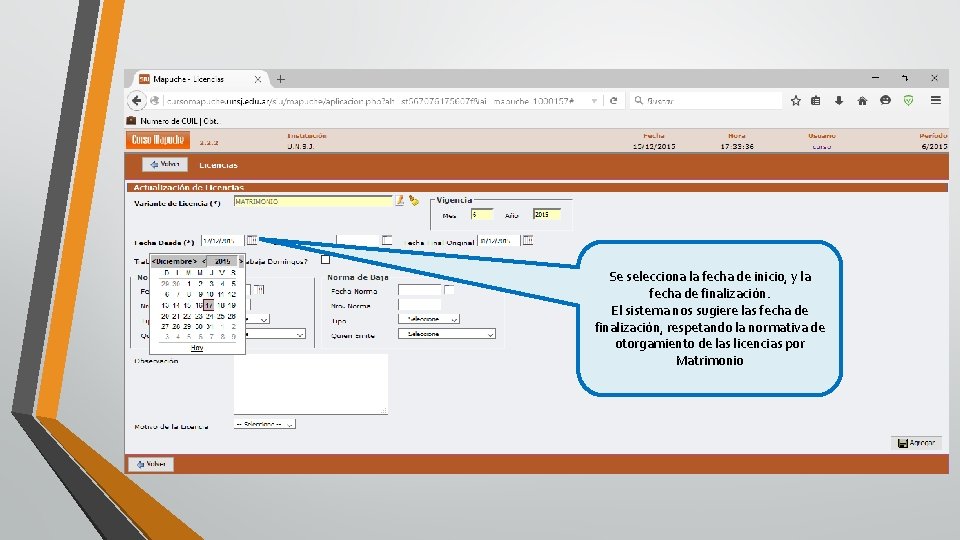Click the Vigencia Año field
Image resolution: width=960 pixels, height=540 pixels.
[546, 214]
